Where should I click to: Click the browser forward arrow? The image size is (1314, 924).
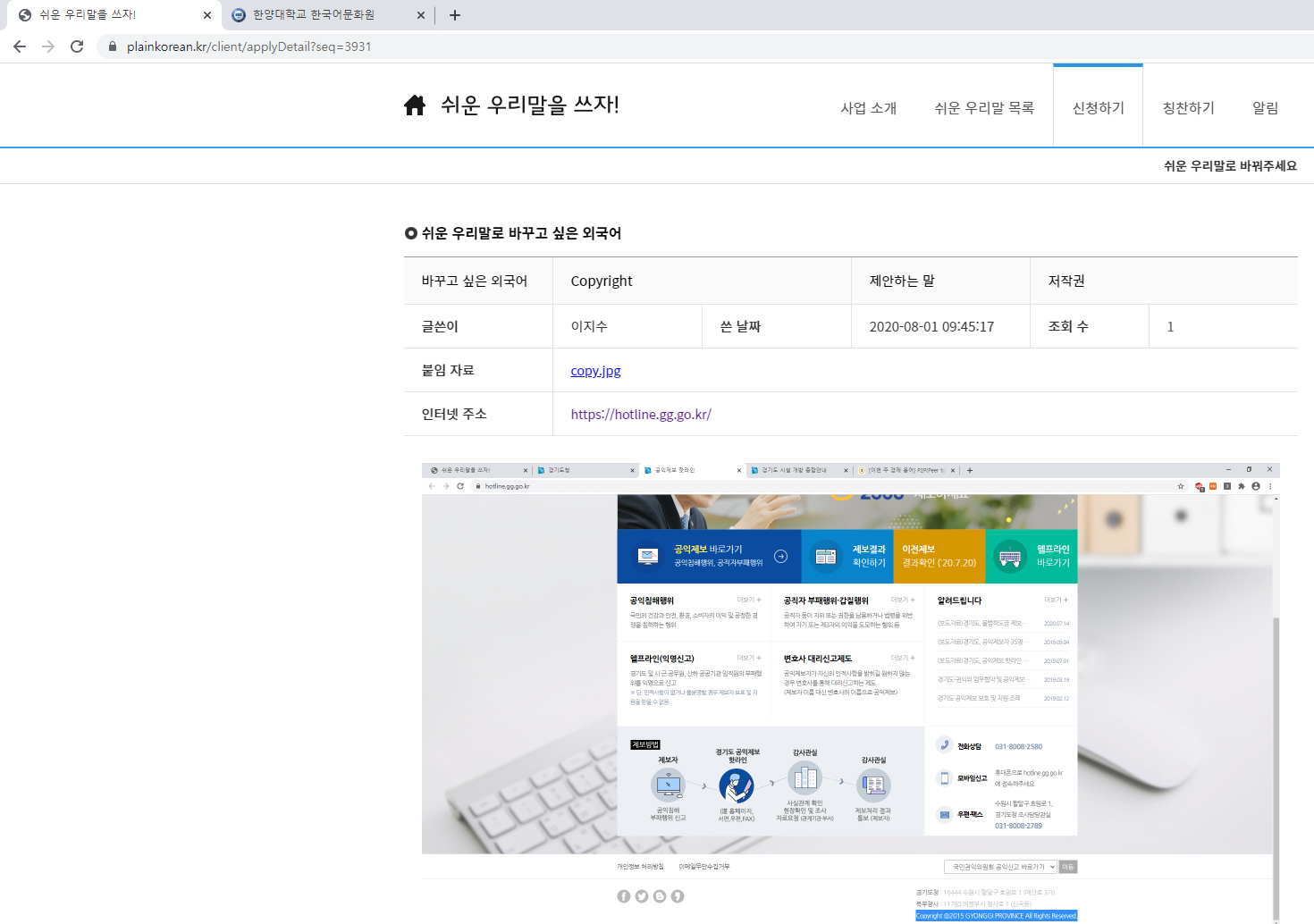[x=48, y=46]
